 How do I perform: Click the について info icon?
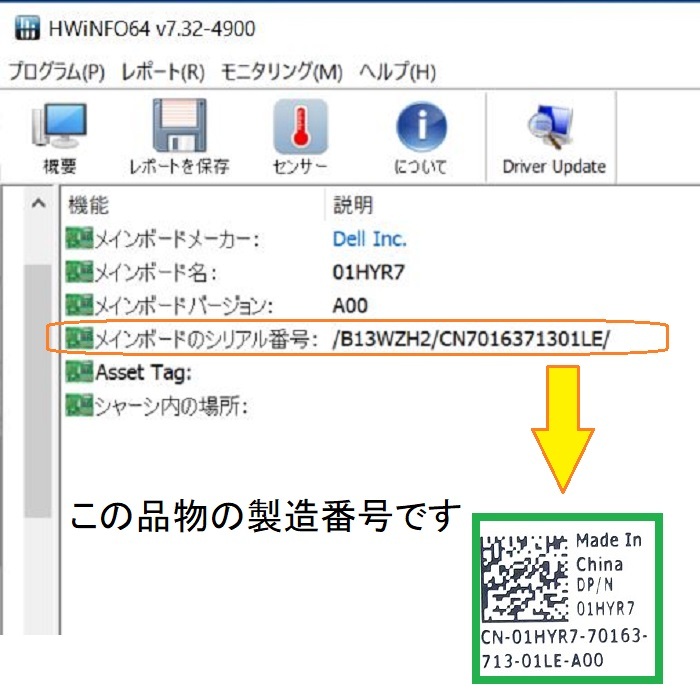click(x=421, y=127)
